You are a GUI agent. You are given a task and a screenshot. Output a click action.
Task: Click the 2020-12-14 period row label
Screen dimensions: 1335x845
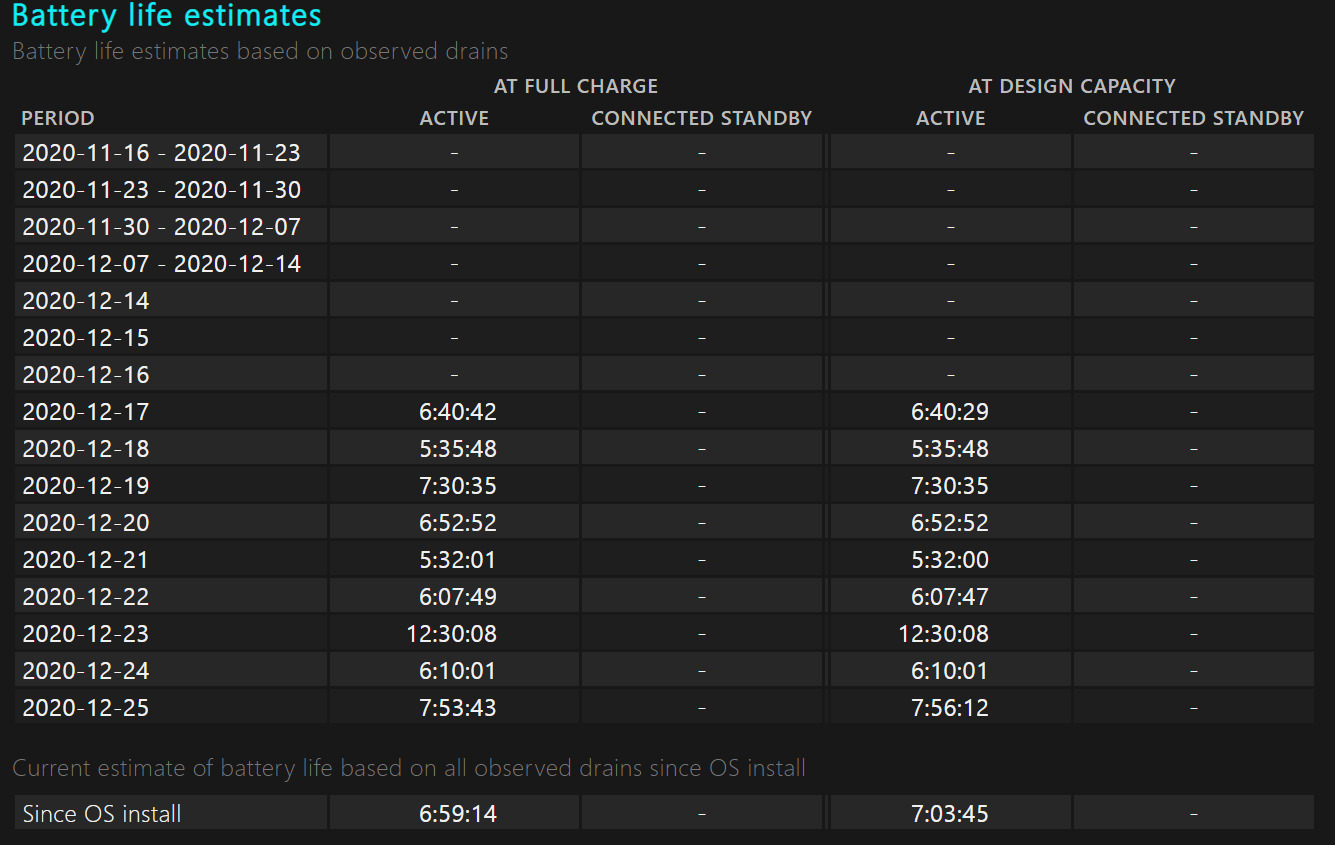point(86,301)
